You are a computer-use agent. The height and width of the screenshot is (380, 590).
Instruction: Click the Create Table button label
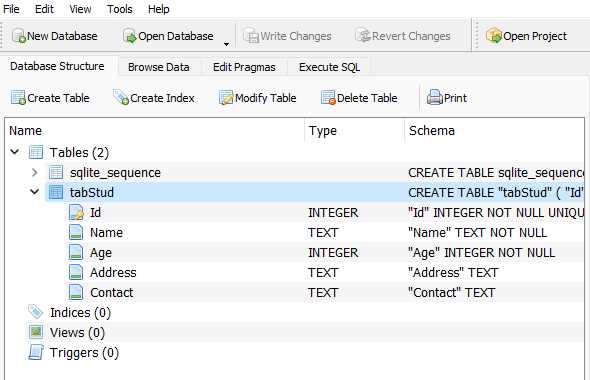click(58, 98)
